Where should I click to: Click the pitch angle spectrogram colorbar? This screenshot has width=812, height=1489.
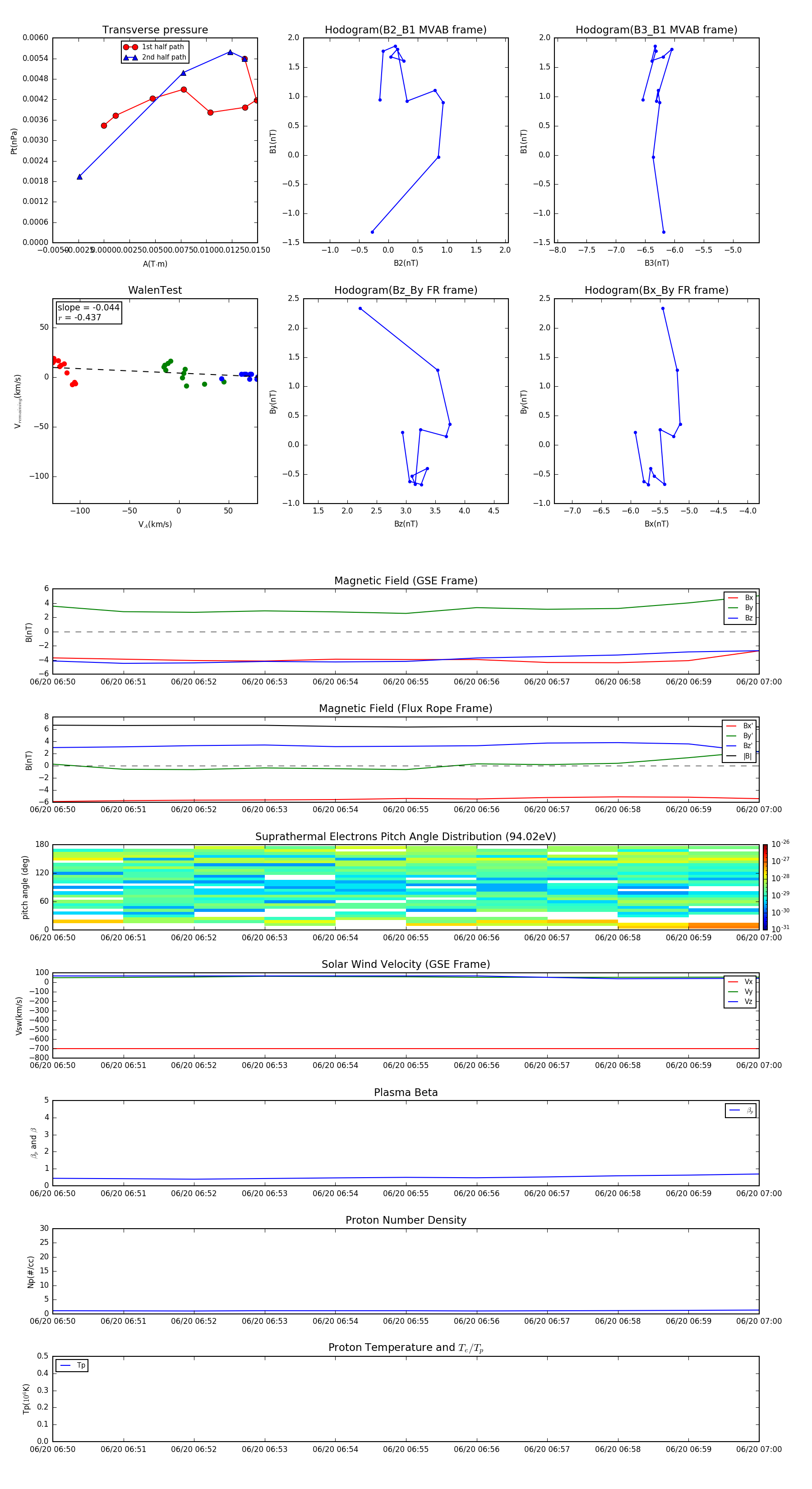point(765,887)
